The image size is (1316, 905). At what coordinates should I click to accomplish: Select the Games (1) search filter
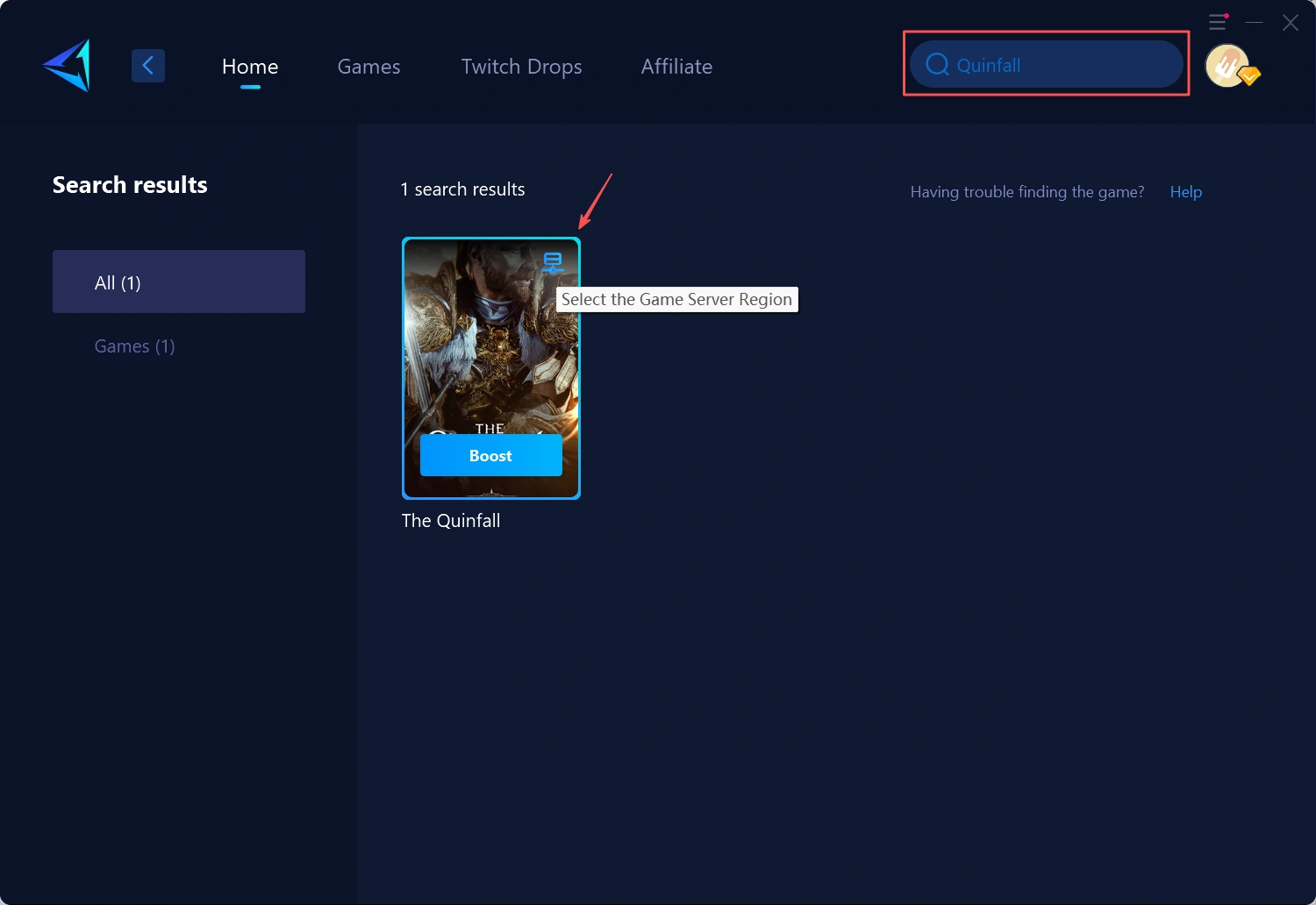pos(134,346)
